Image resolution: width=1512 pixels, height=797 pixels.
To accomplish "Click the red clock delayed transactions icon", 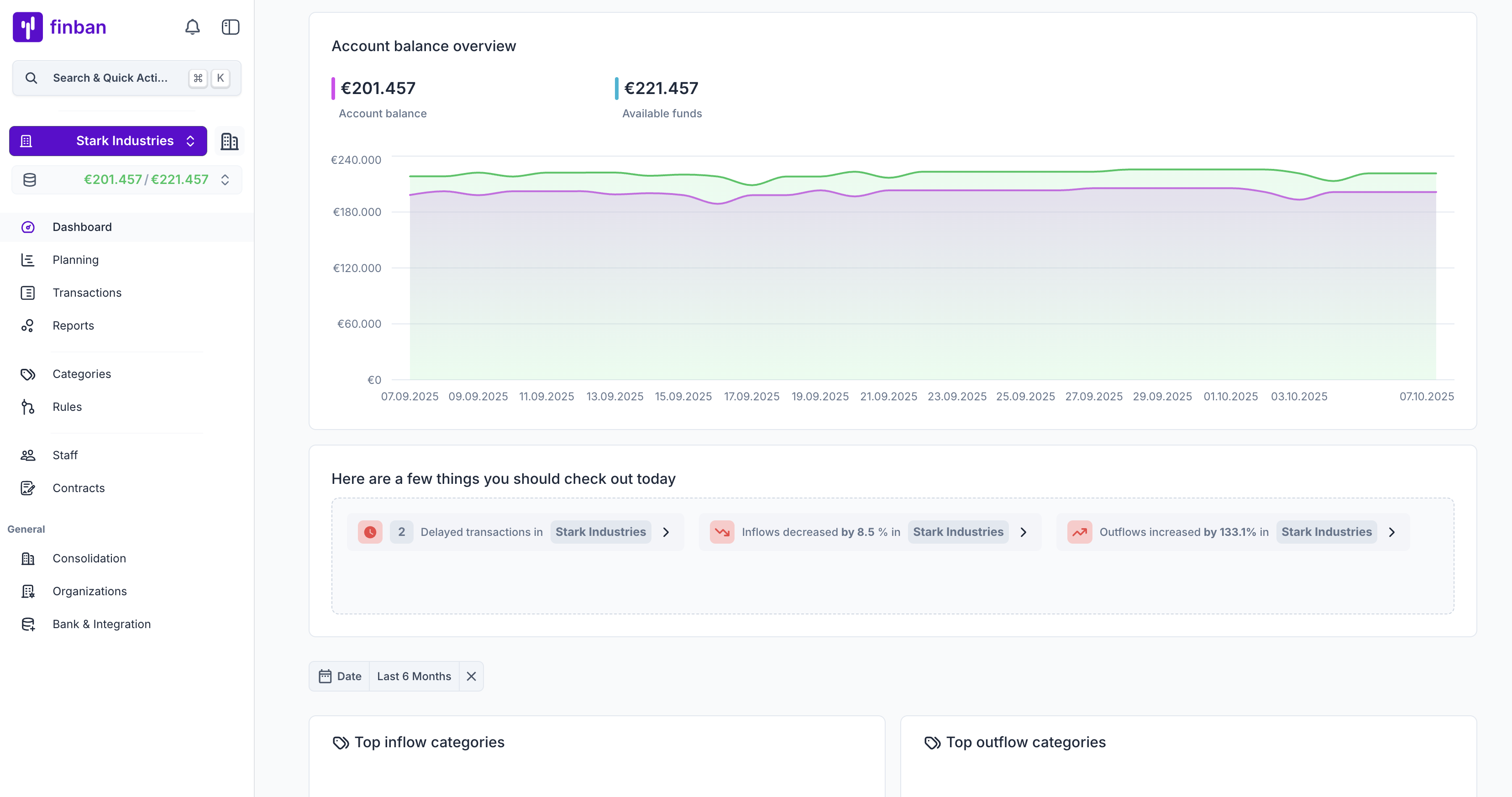I will tap(370, 532).
